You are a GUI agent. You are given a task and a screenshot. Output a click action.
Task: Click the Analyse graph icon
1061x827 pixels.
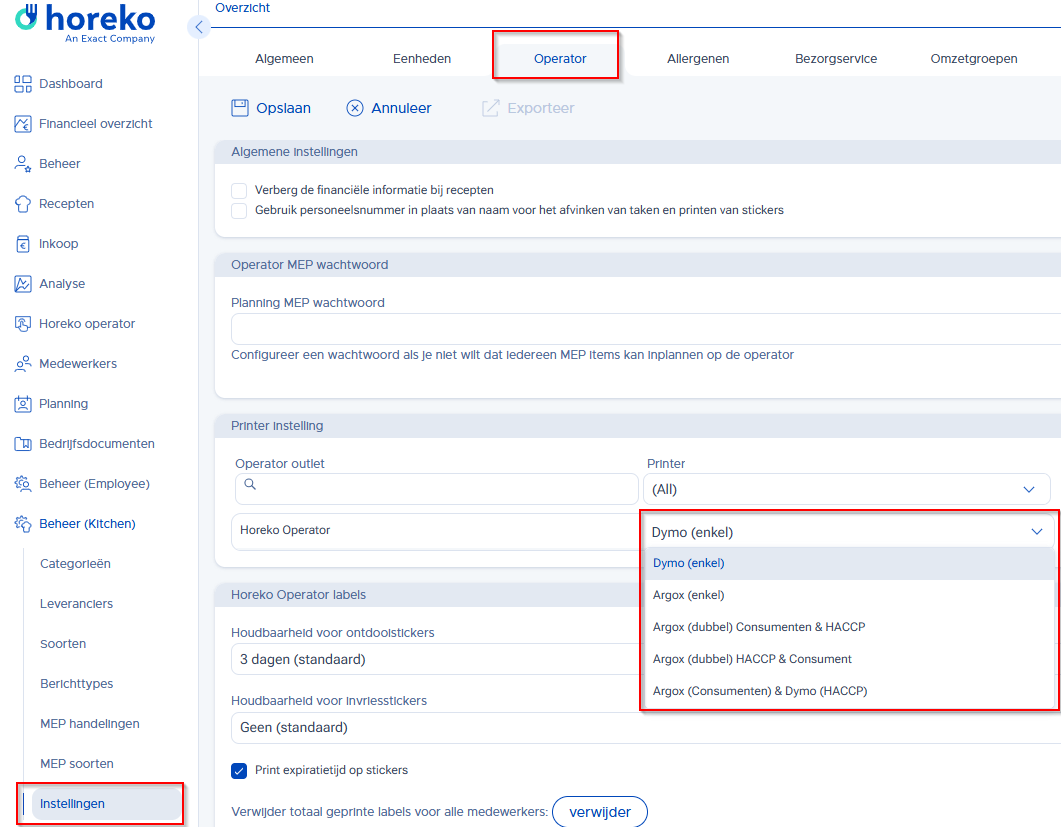coord(23,284)
